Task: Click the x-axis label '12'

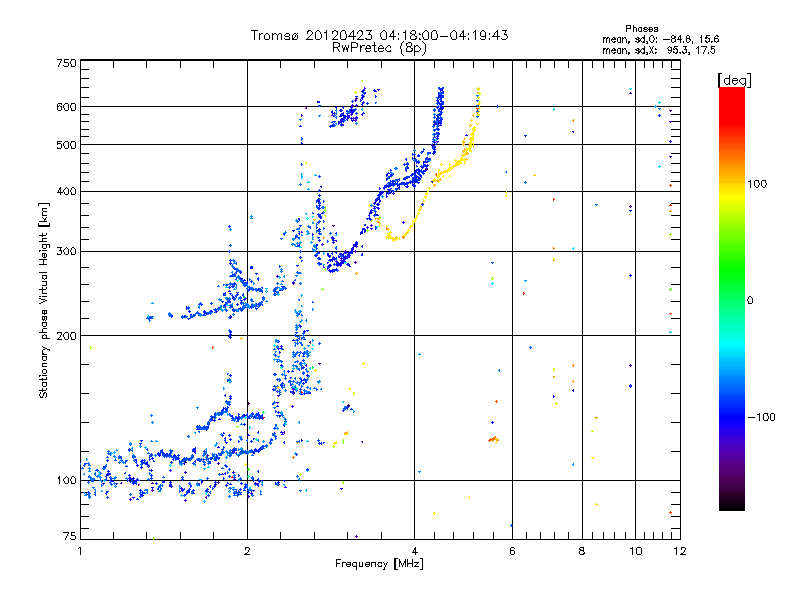Action: [x=680, y=551]
